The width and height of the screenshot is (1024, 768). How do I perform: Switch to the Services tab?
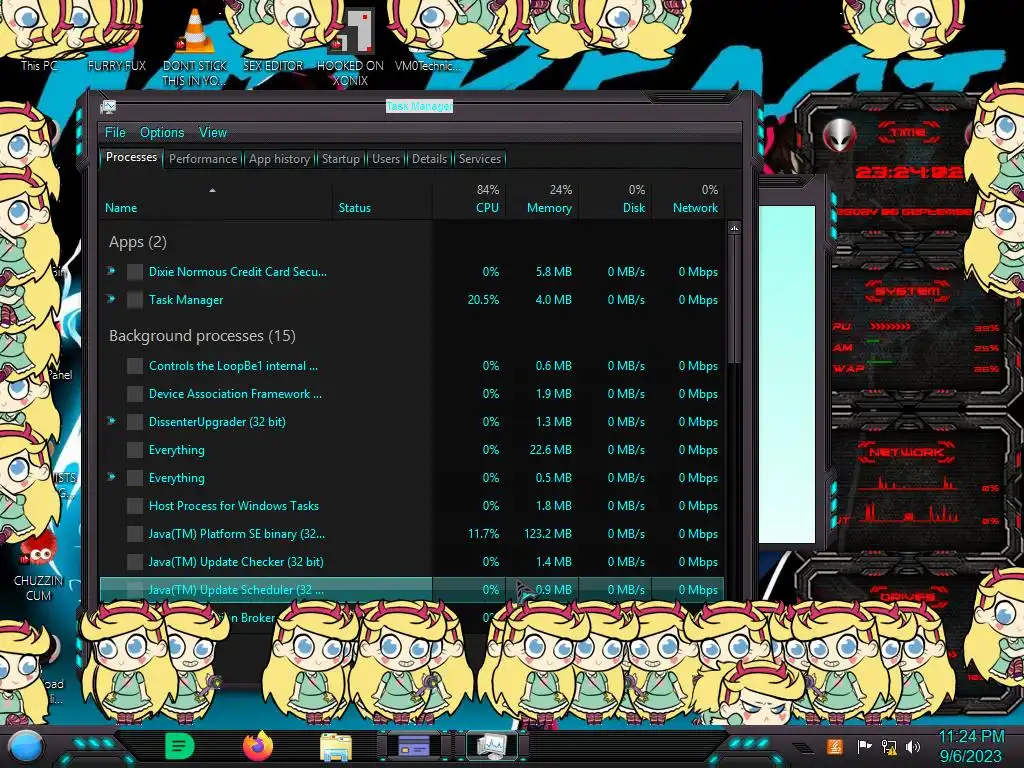pyautogui.click(x=480, y=159)
